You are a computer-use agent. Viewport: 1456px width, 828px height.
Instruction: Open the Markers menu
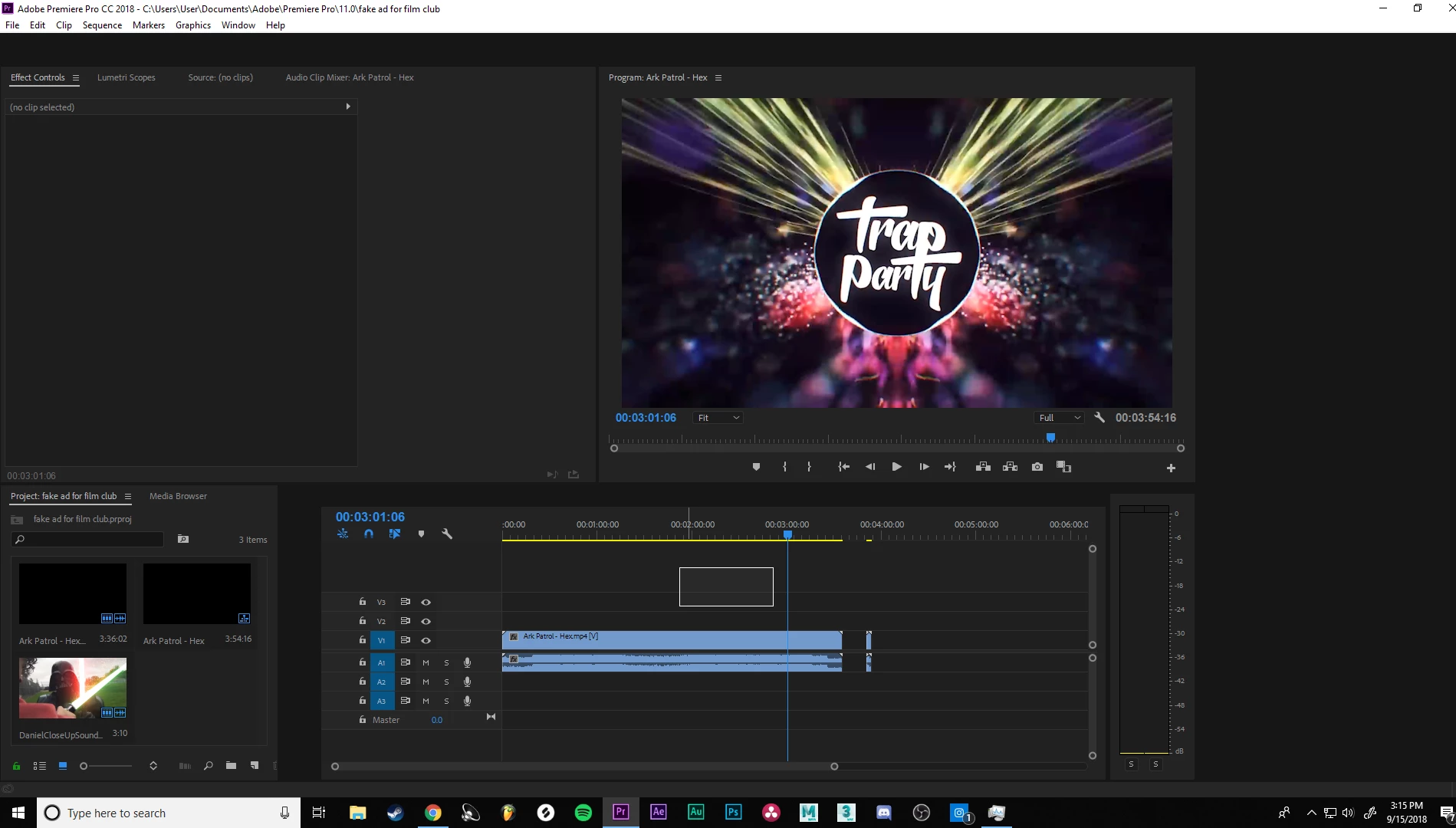click(x=149, y=25)
